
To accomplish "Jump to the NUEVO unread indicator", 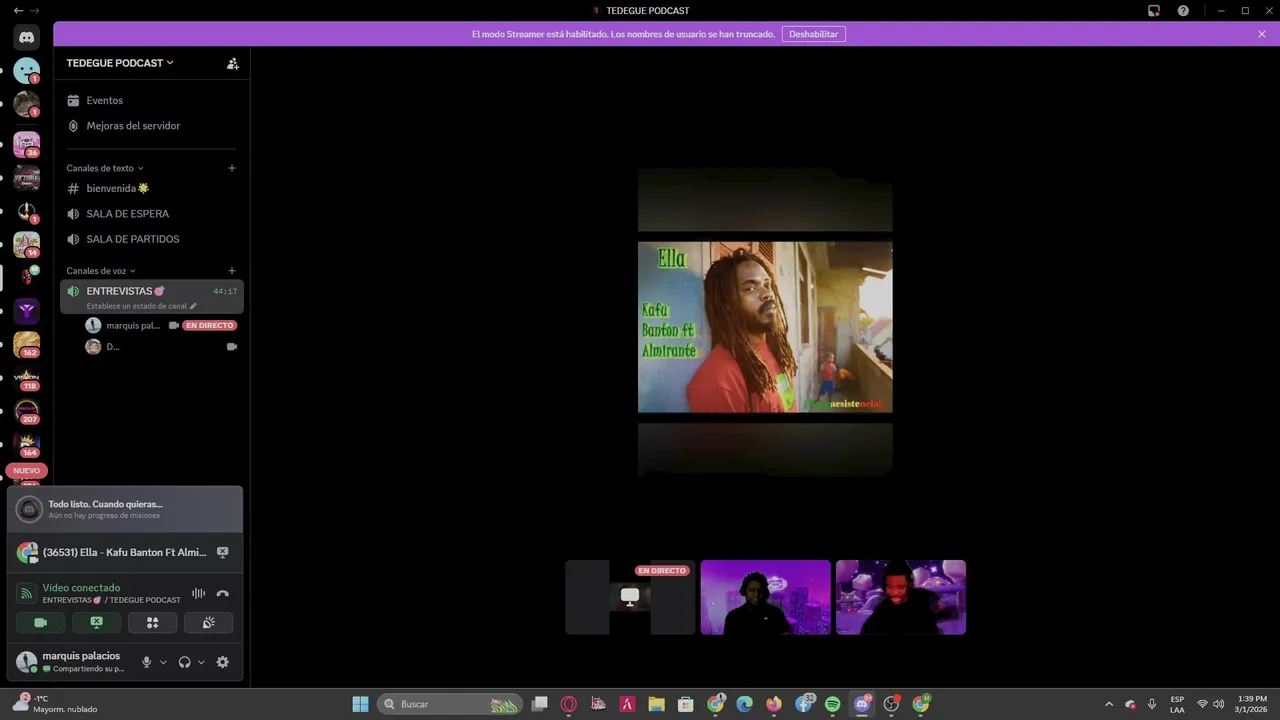I will click(27, 470).
